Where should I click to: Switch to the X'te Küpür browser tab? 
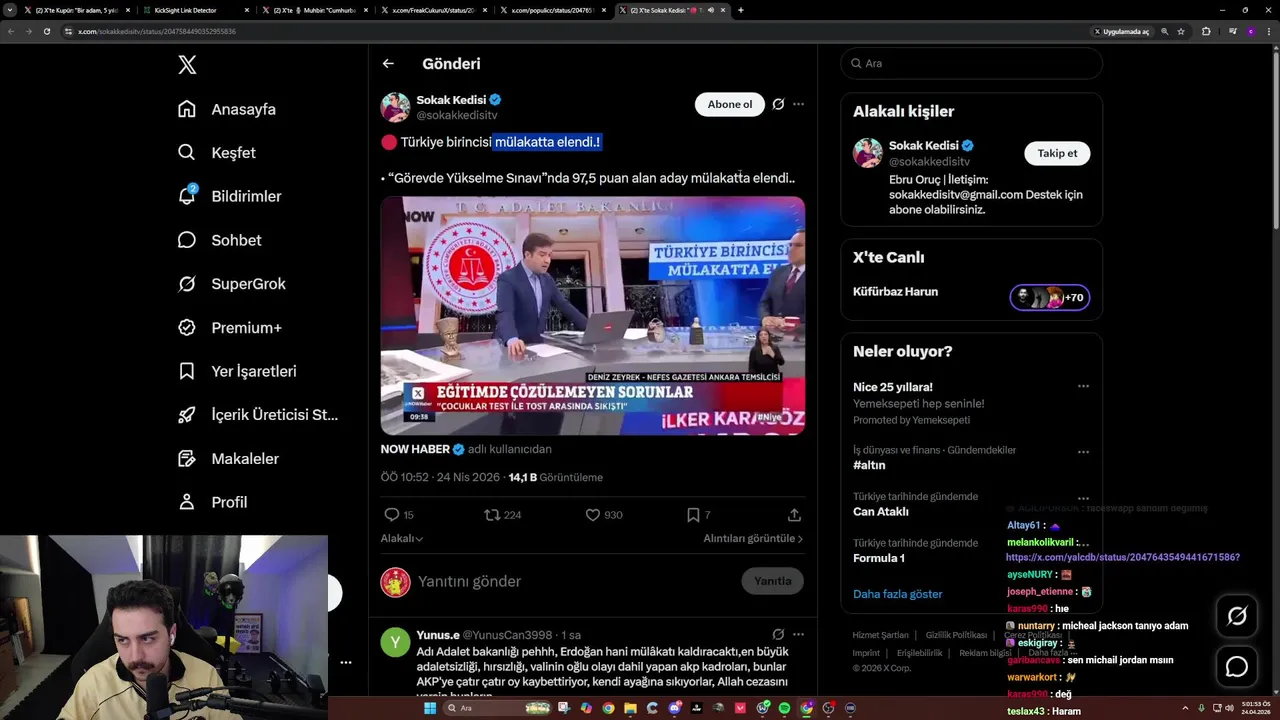click(77, 10)
